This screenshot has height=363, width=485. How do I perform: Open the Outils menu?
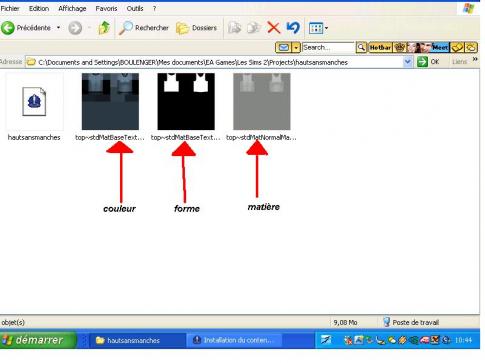coord(135,9)
